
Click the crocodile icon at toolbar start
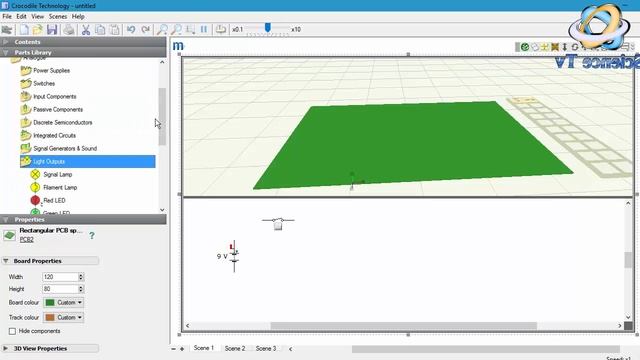(x=7, y=29)
